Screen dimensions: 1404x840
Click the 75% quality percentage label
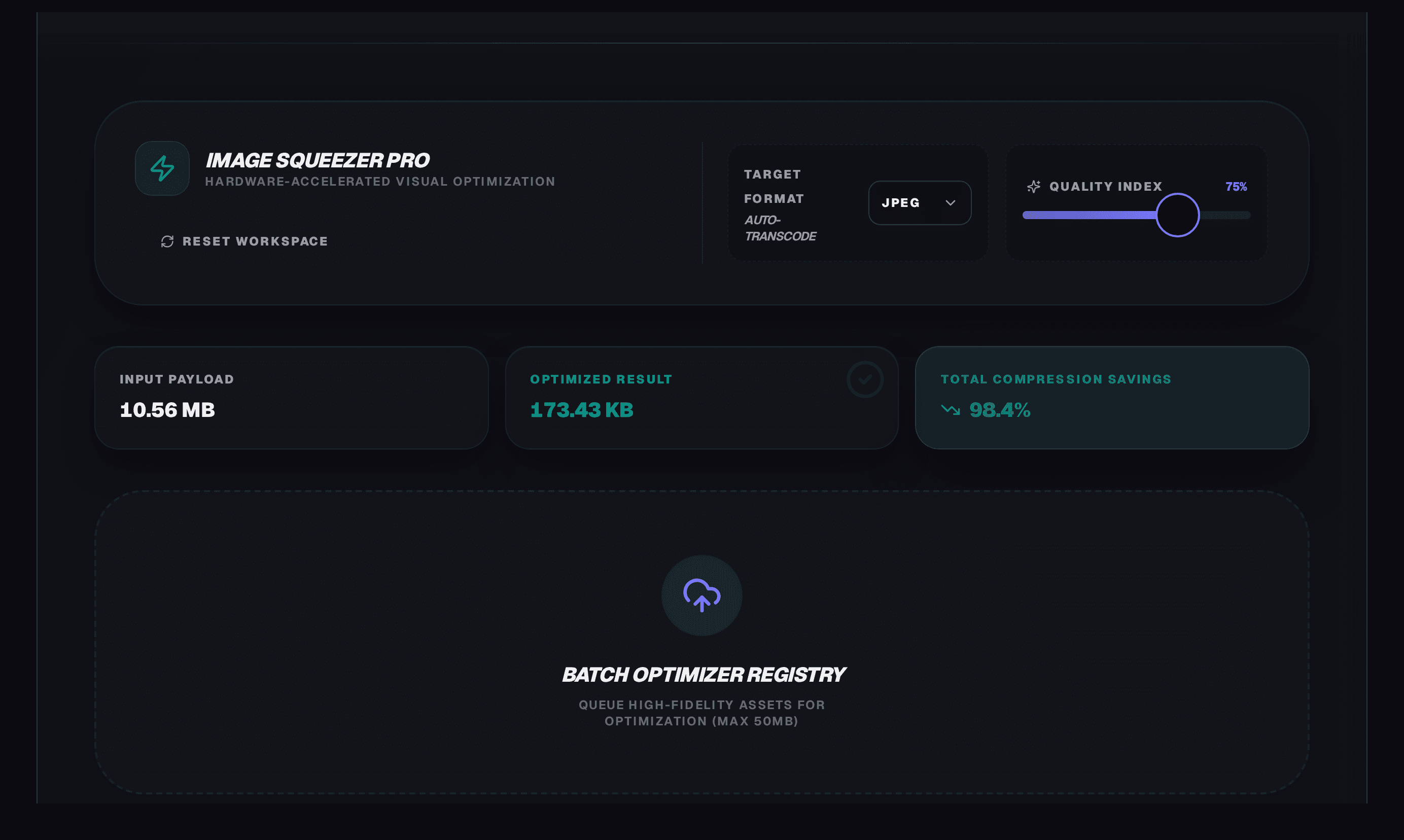1236,187
